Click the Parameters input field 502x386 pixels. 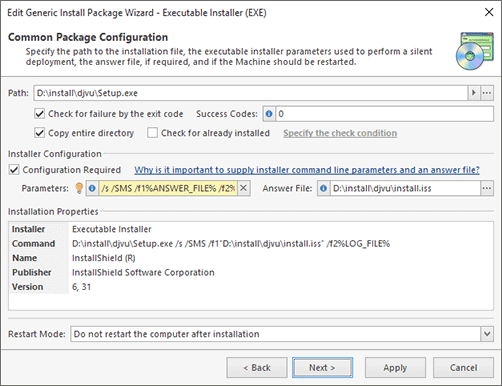coord(168,188)
